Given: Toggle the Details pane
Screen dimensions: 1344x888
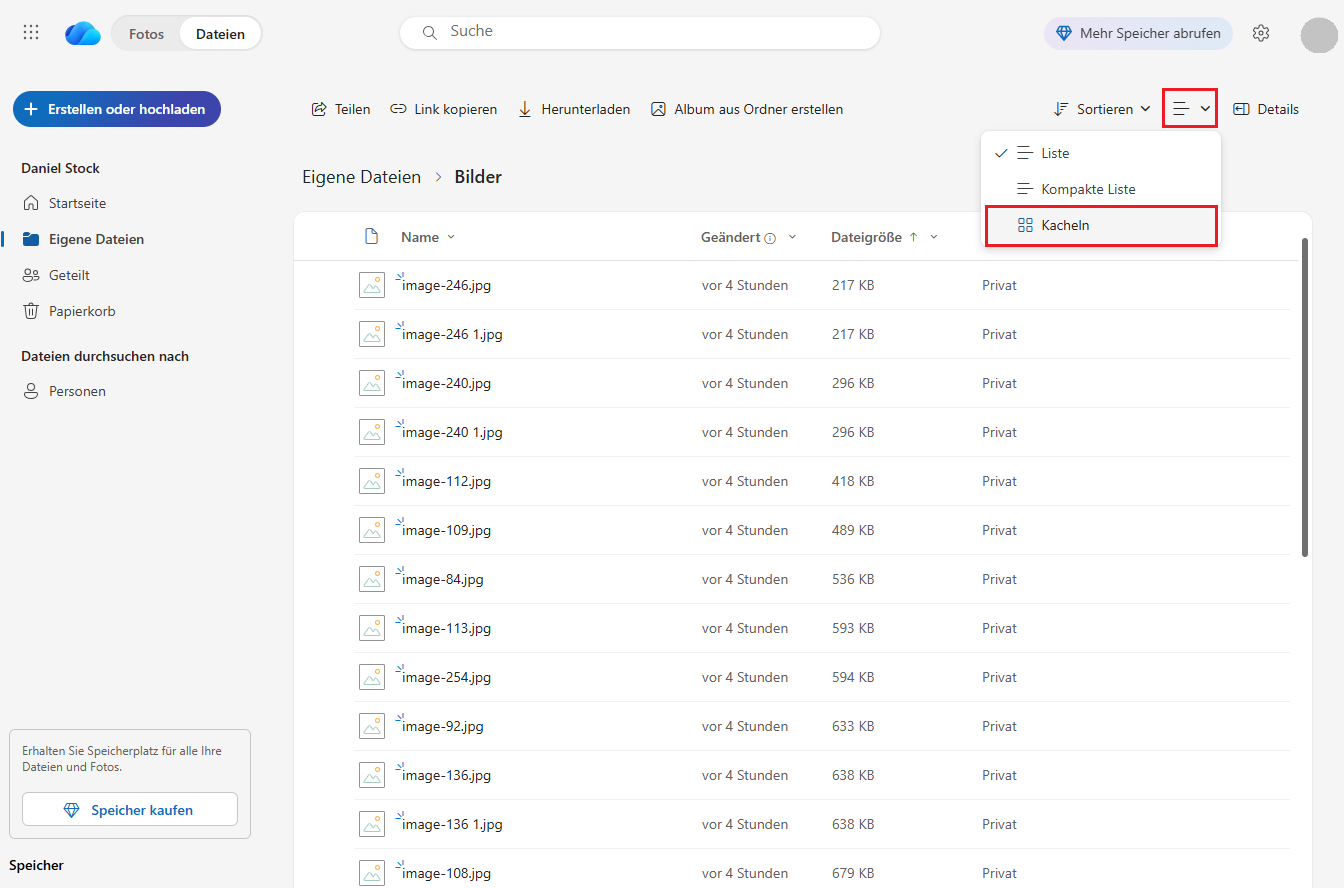Looking at the screenshot, I should 1266,109.
